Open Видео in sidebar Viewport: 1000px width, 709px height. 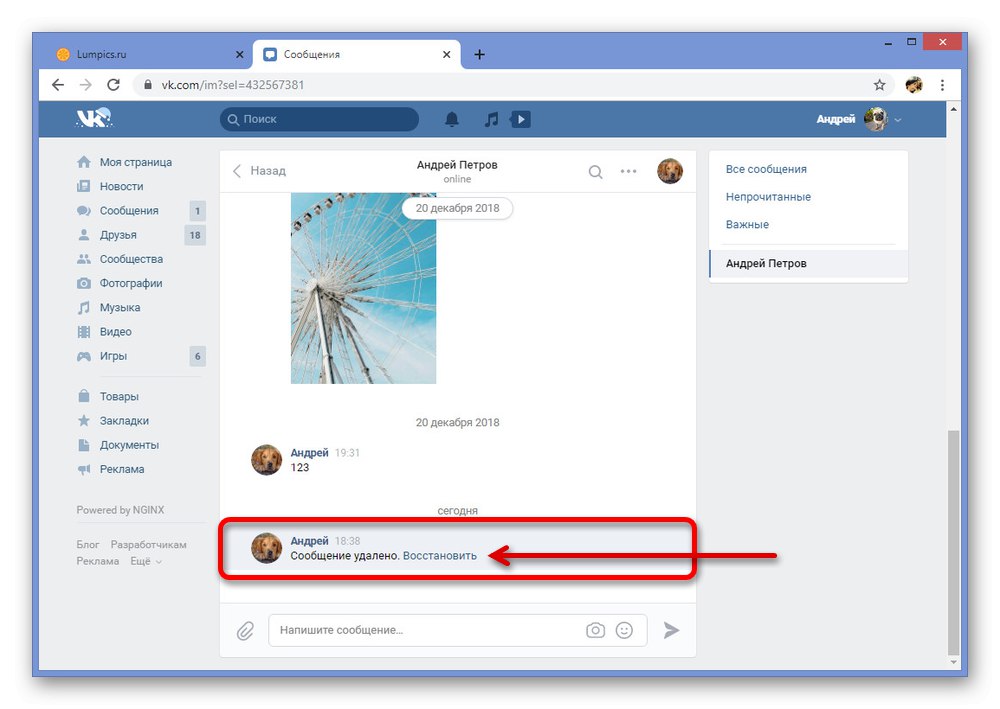pyautogui.click(x=115, y=332)
